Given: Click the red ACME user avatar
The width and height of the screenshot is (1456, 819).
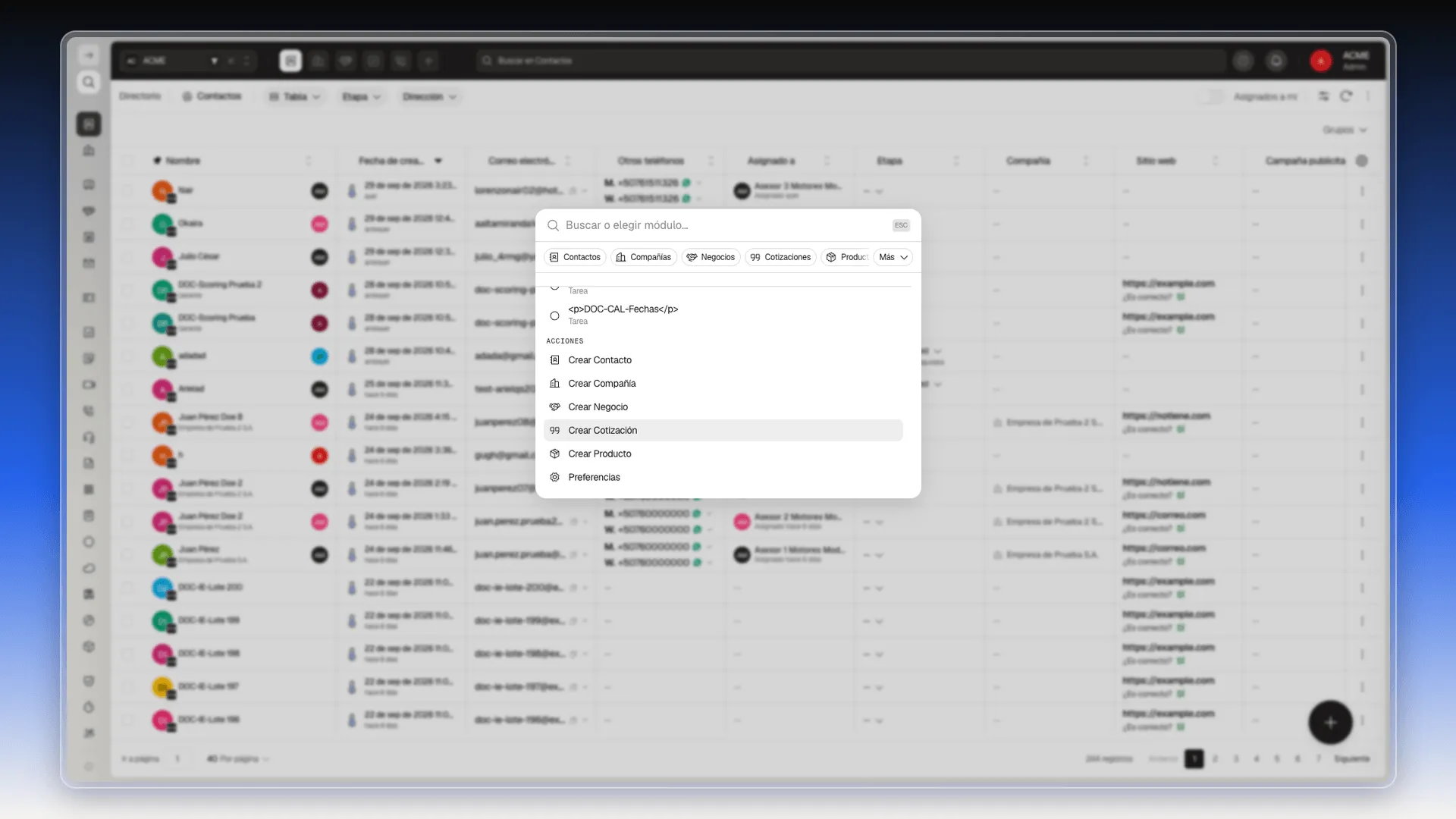Looking at the screenshot, I should (x=1321, y=61).
